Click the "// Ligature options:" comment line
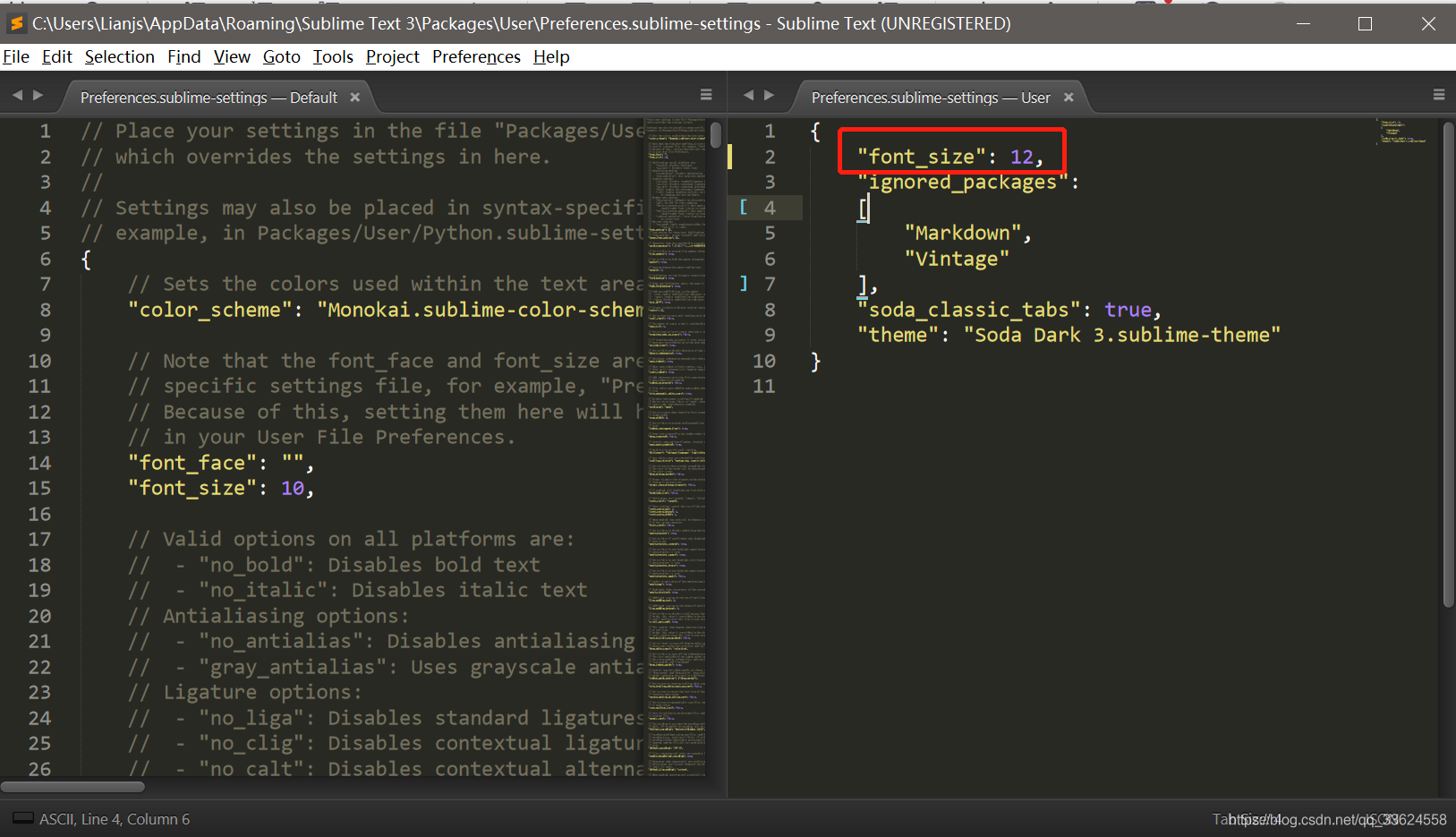Viewport: 1456px width, 837px height. tap(245, 692)
